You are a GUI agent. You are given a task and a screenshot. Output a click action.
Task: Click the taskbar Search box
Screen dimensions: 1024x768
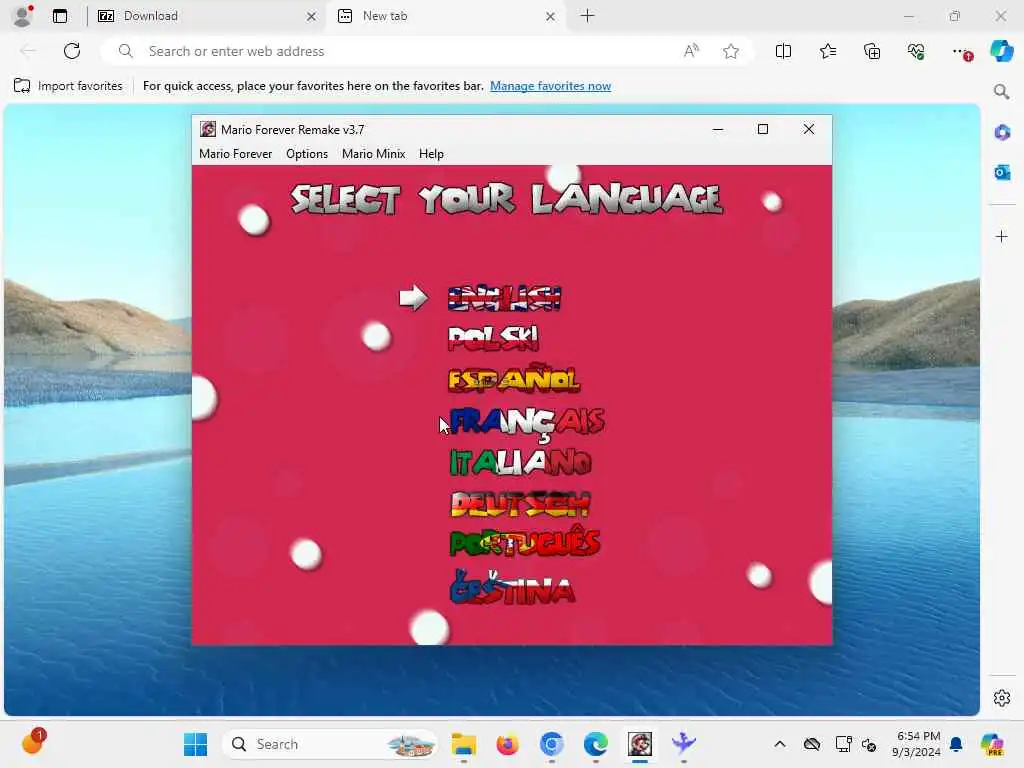point(330,744)
